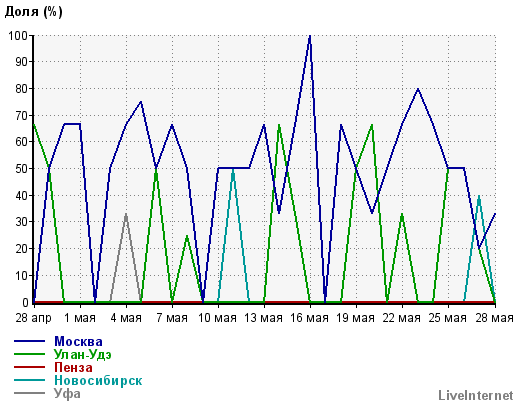The image size is (520, 405).
Task: Click the red Пенза legend line swatch
Action: 29,367
